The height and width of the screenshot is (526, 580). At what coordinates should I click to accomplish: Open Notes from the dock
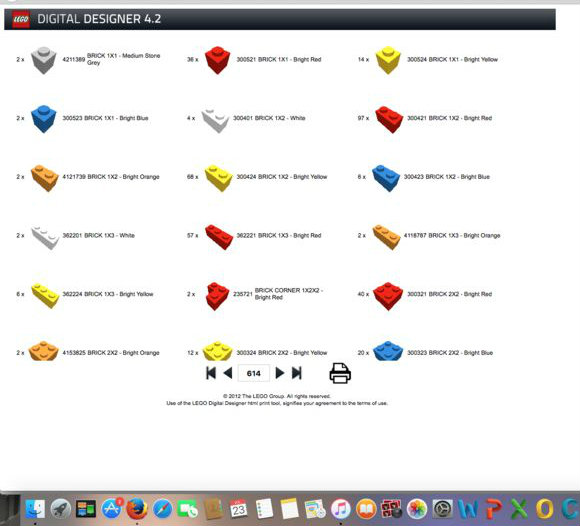(x=289, y=509)
